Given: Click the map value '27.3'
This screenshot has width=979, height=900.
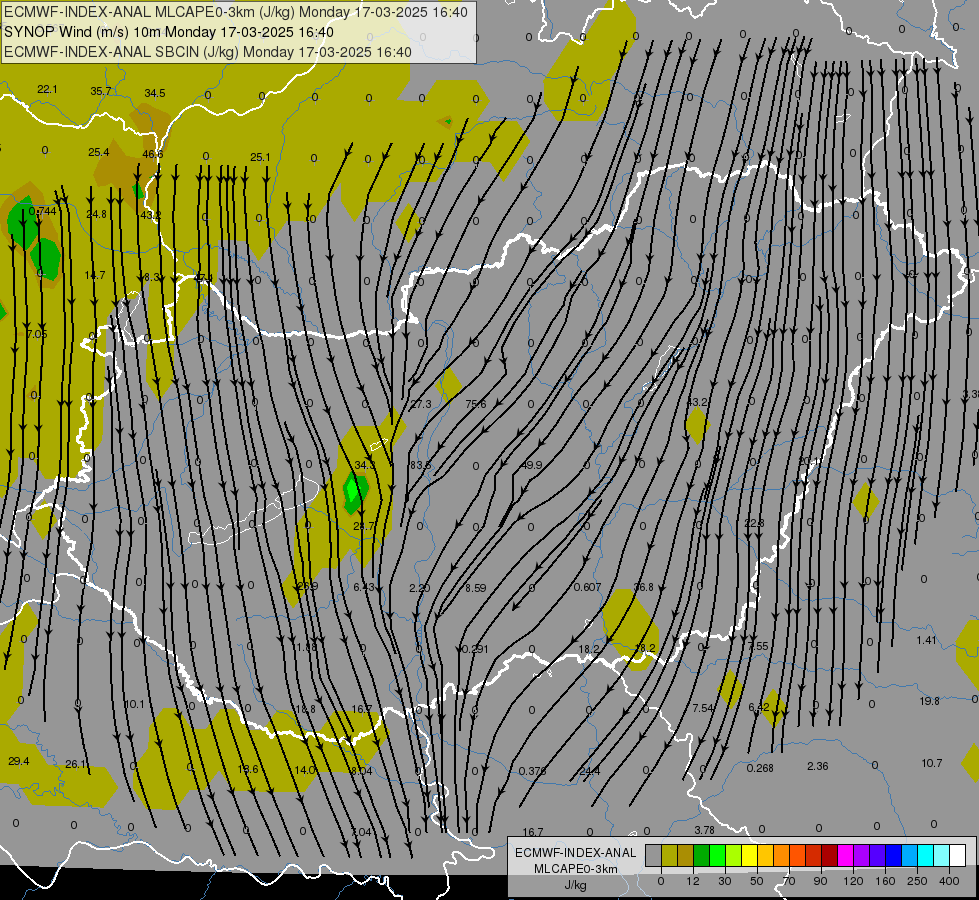Looking at the screenshot, I should tap(421, 404).
